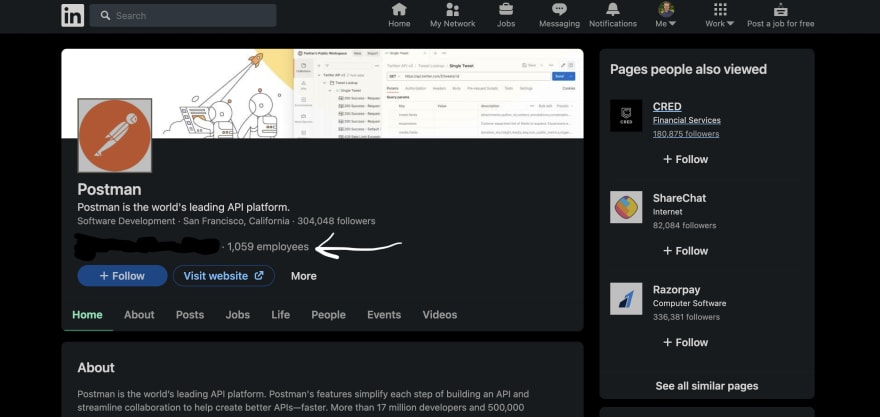Click '82,084 followers' under ShareChat
The height and width of the screenshot is (417, 880).
pos(684,226)
